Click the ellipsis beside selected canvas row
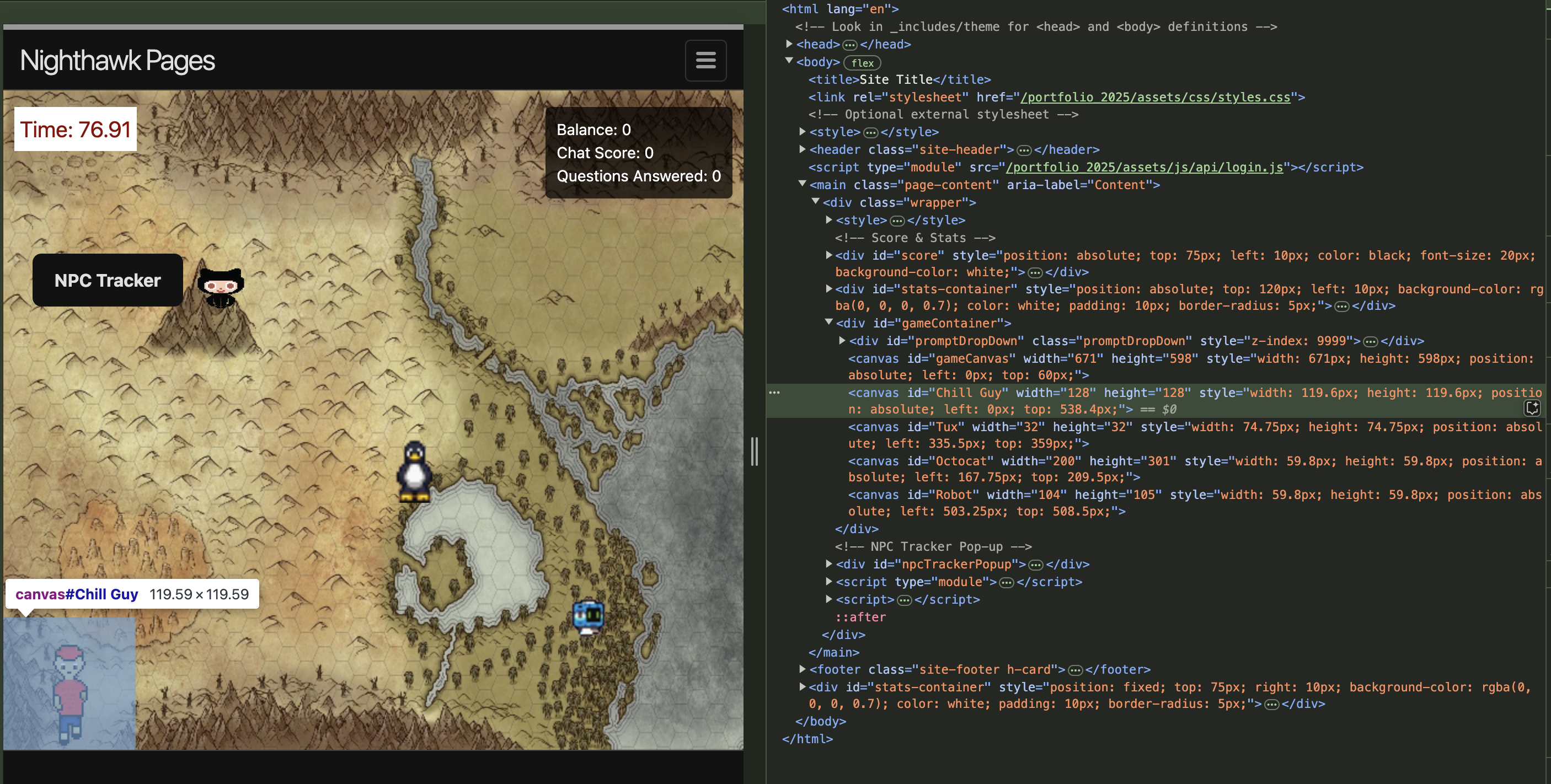 [x=774, y=393]
